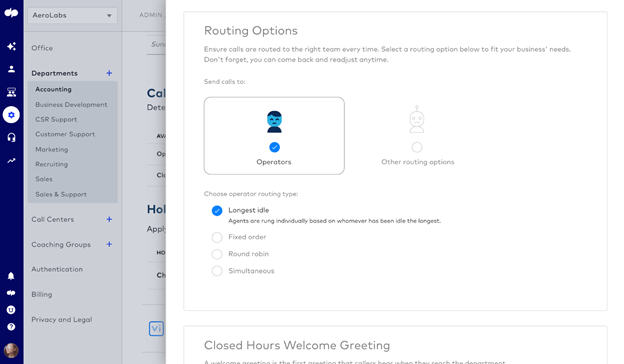624x364 pixels.
Task: Click the robot icon for other routing
Action: (x=417, y=119)
